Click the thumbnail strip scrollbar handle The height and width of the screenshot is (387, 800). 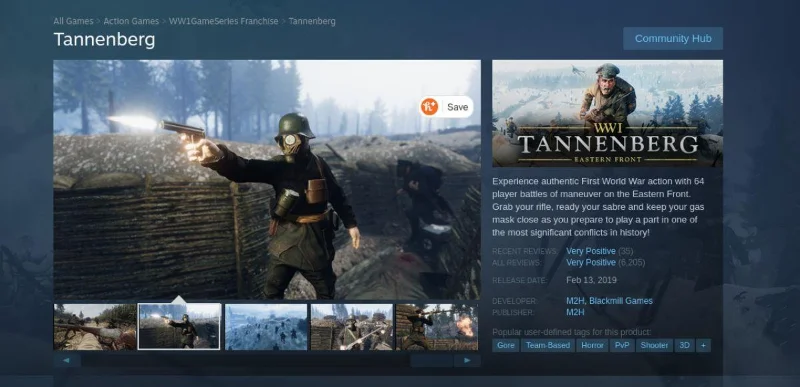(x=432, y=360)
